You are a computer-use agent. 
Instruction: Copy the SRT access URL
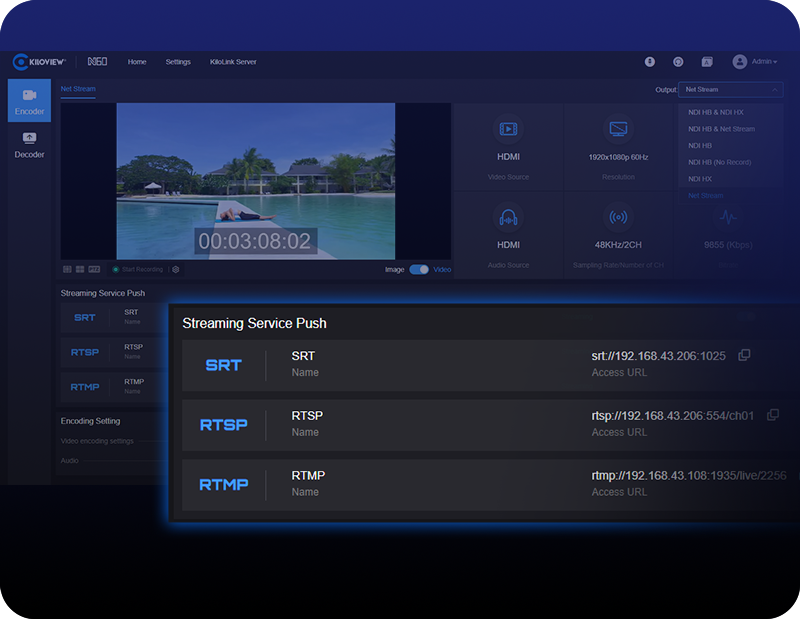(x=744, y=355)
